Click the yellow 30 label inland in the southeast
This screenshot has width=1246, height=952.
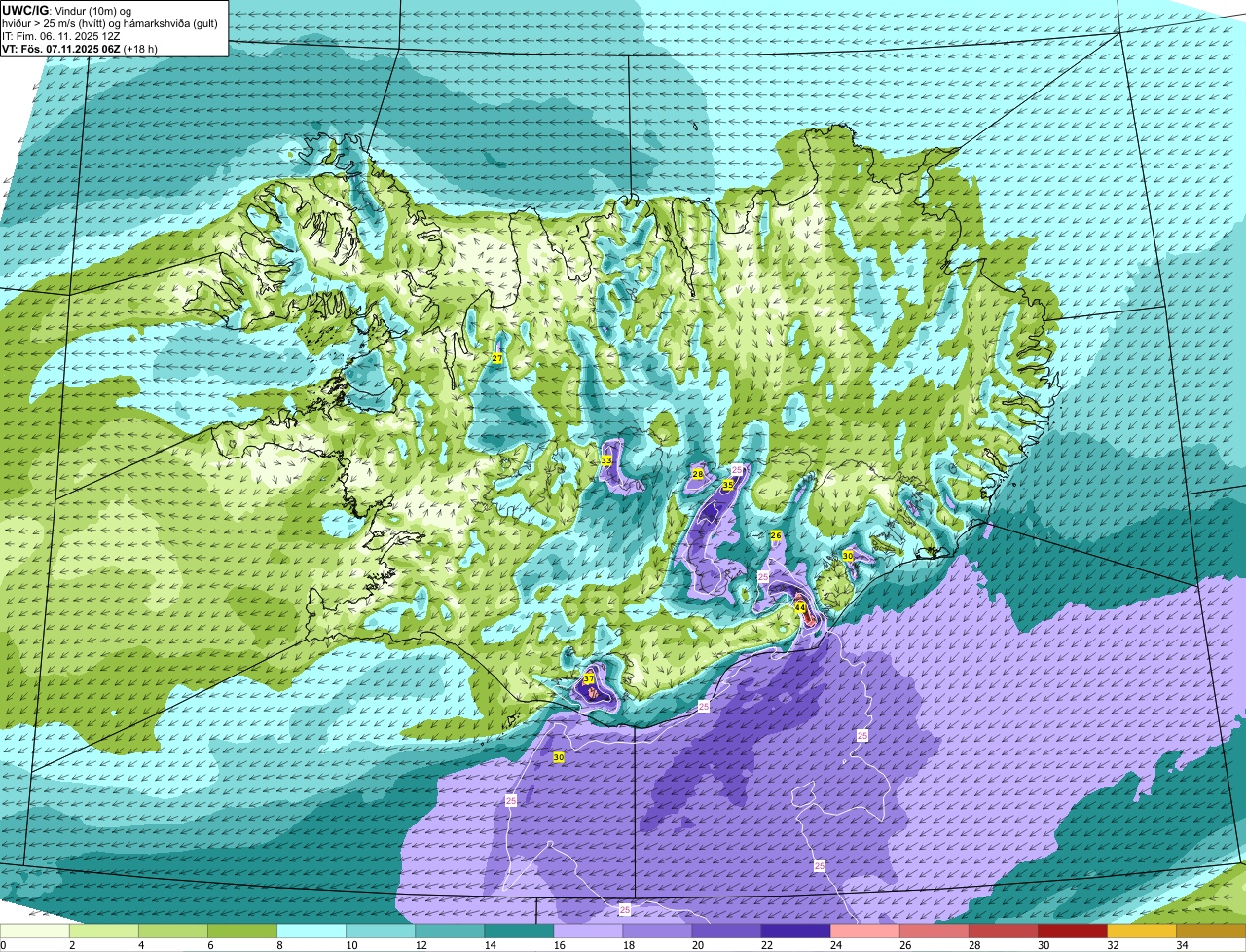pos(848,556)
